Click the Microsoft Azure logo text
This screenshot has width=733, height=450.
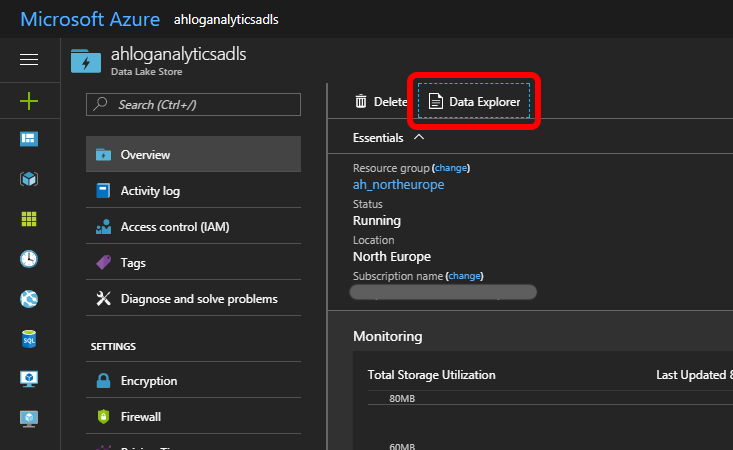click(90, 20)
